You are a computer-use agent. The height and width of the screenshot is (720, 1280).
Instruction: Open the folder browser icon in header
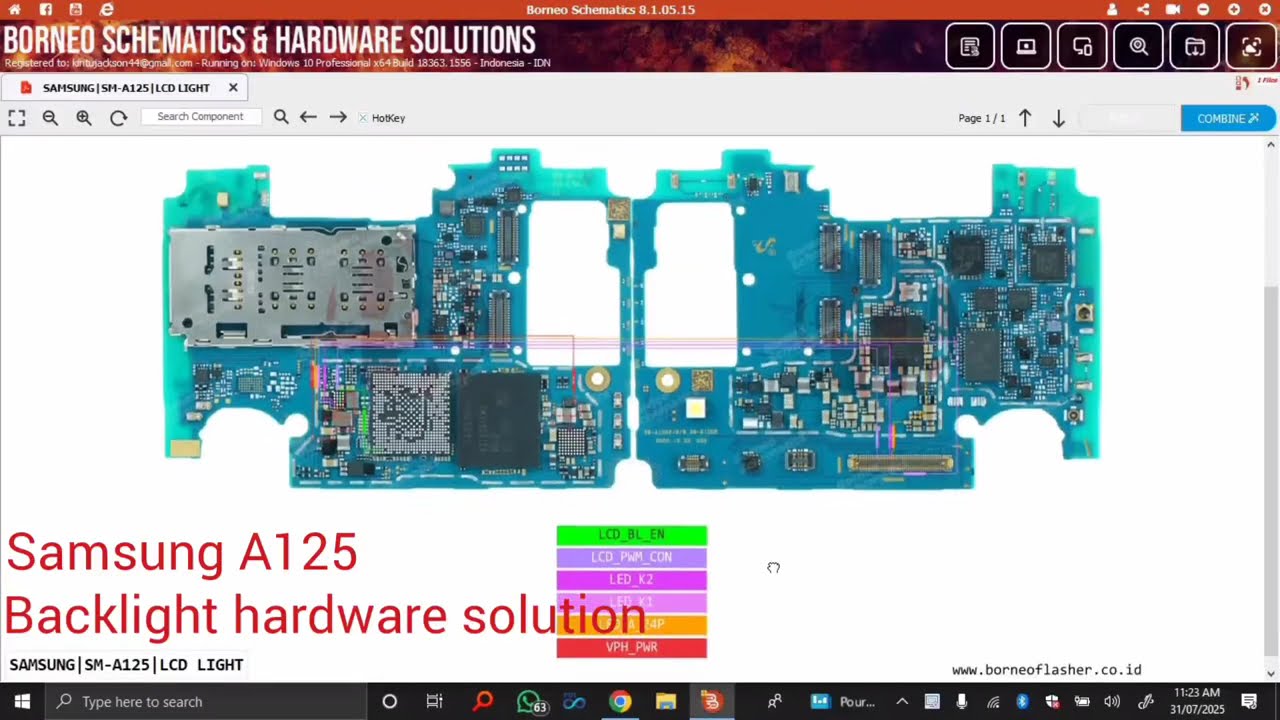coord(1195,46)
